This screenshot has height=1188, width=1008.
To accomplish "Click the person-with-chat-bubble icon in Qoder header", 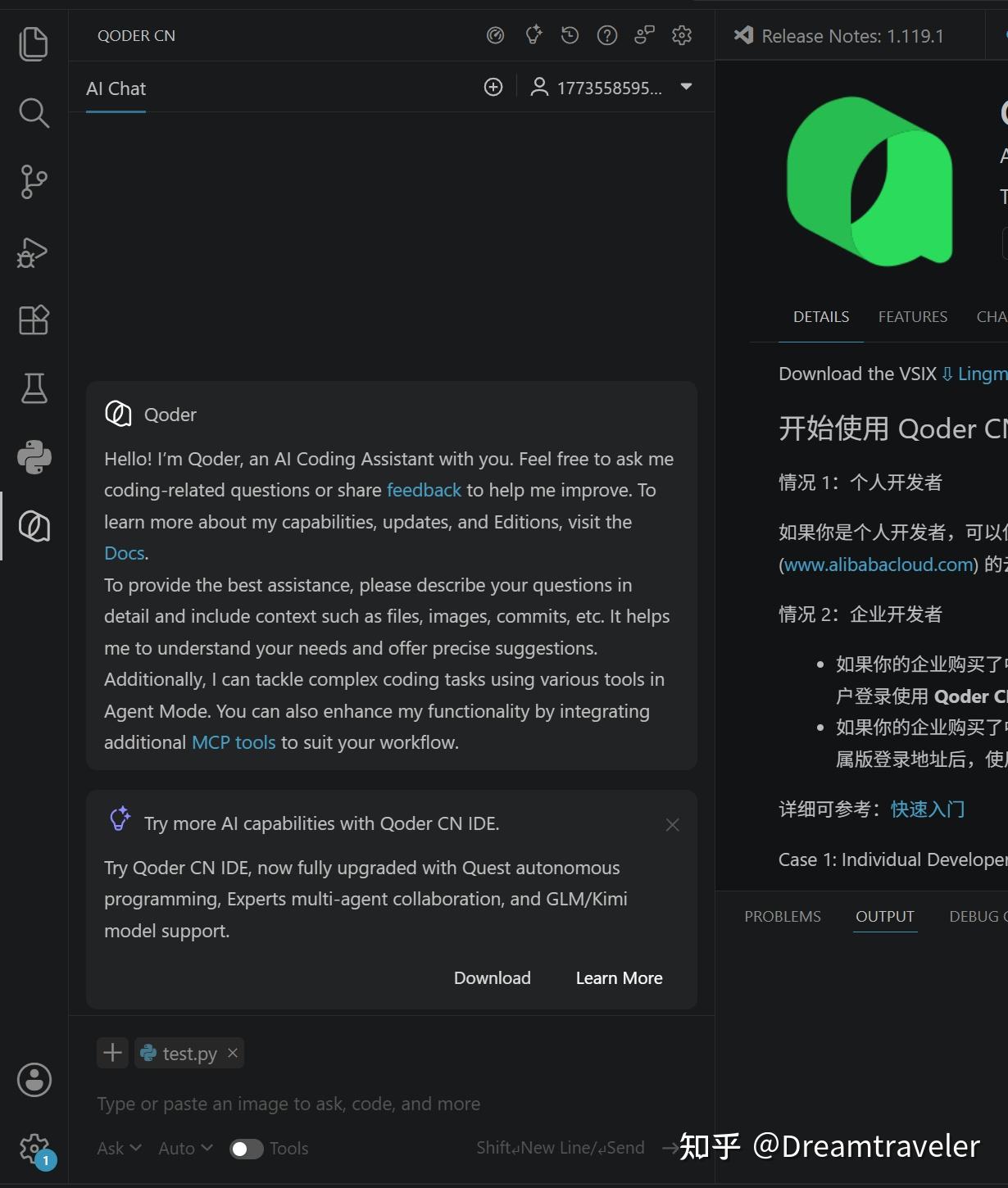I will click(x=644, y=35).
